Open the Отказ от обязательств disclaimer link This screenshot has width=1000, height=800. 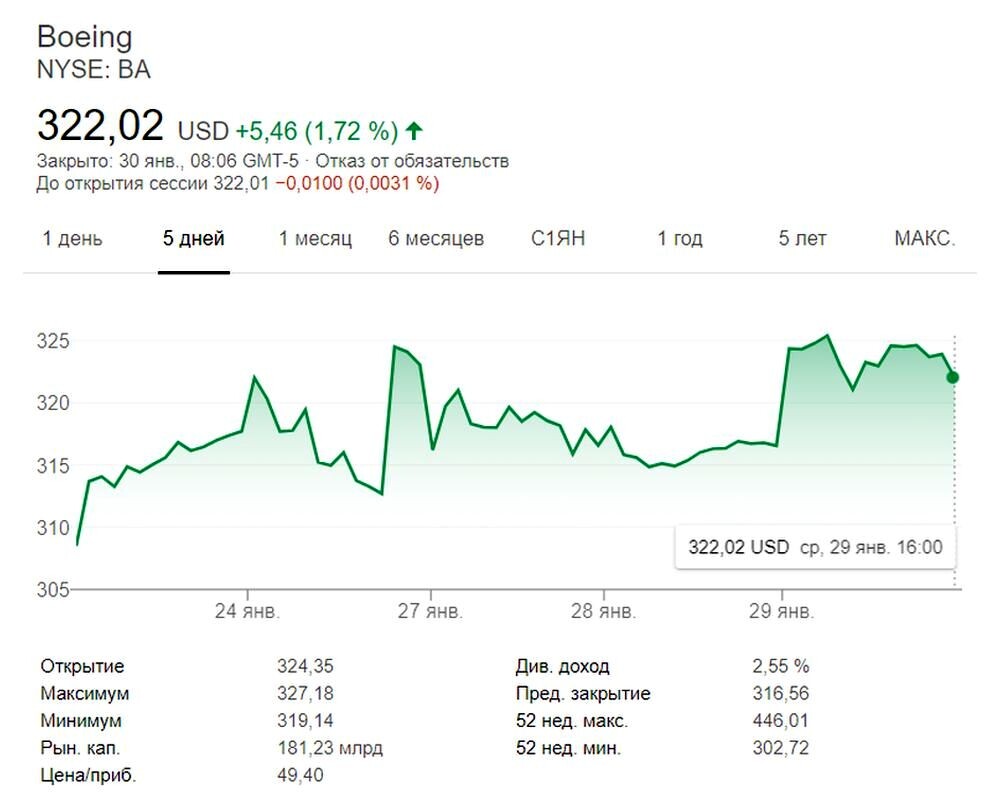[412, 161]
